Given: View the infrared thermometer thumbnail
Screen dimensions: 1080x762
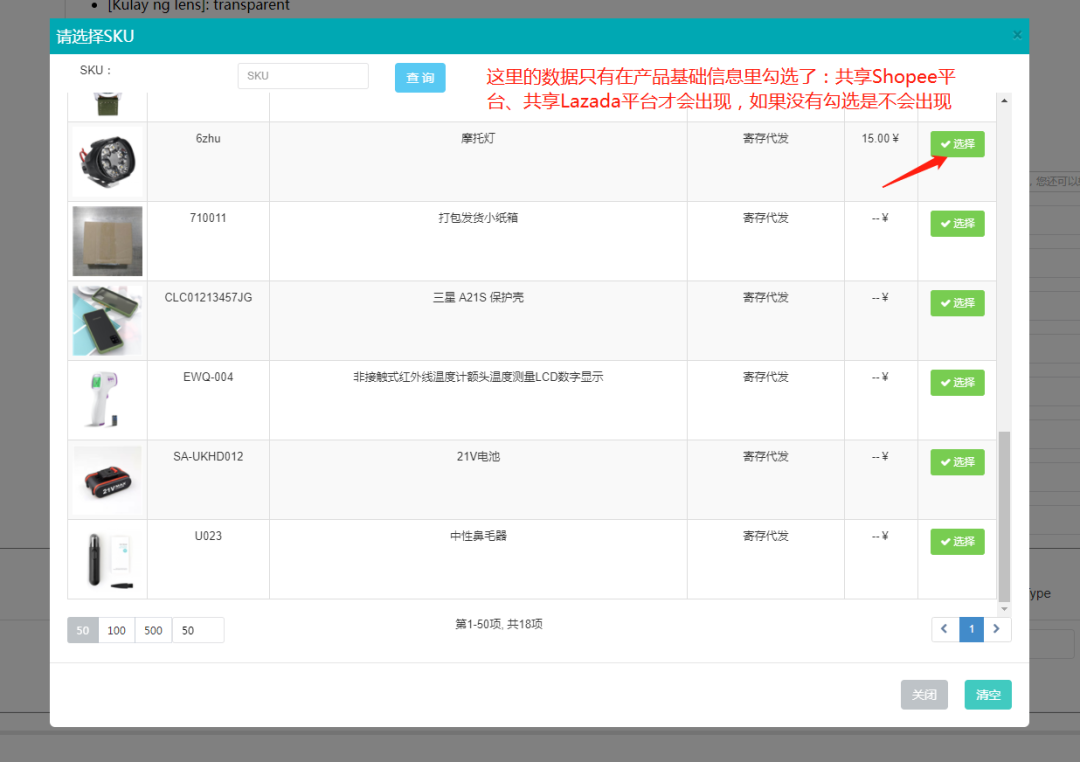Looking at the screenshot, I should (x=107, y=400).
